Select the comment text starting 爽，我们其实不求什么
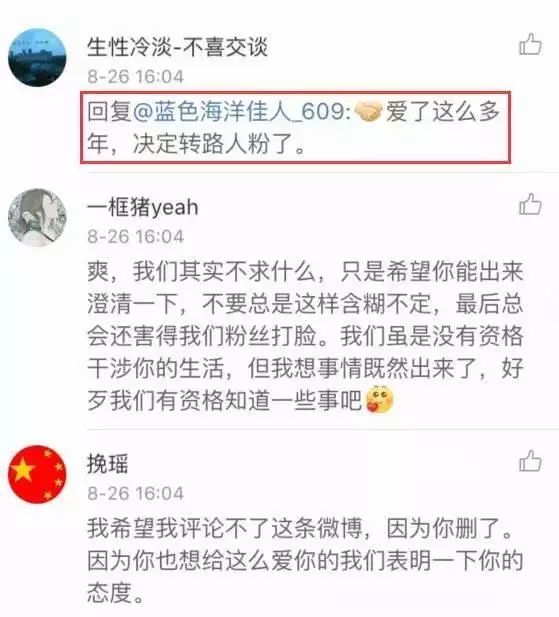The width and height of the screenshot is (559, 617). [305, 336]
